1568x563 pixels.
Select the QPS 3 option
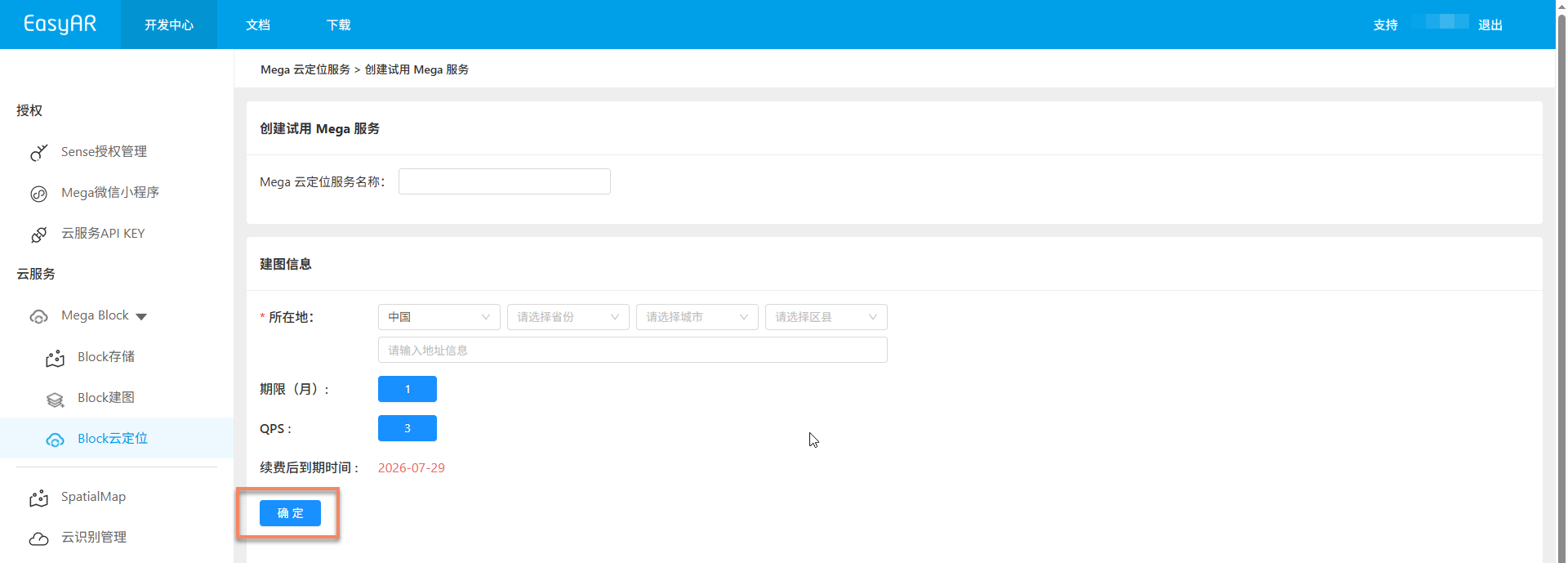(x=408, y=428)
